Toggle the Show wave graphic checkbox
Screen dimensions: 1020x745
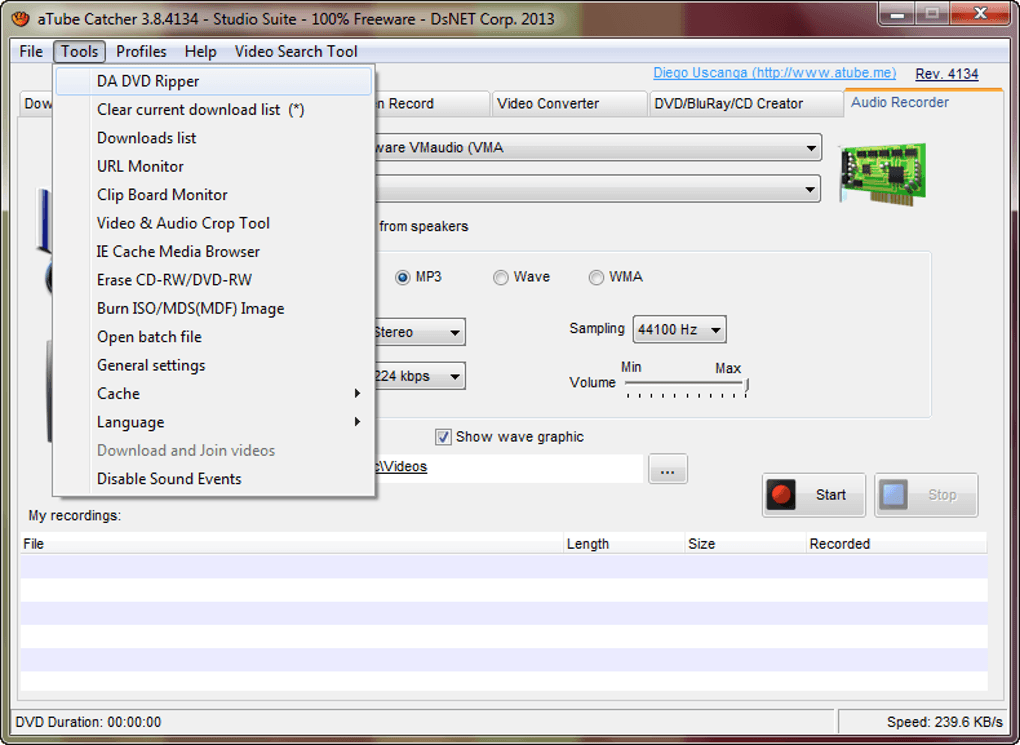click(443, 437)
